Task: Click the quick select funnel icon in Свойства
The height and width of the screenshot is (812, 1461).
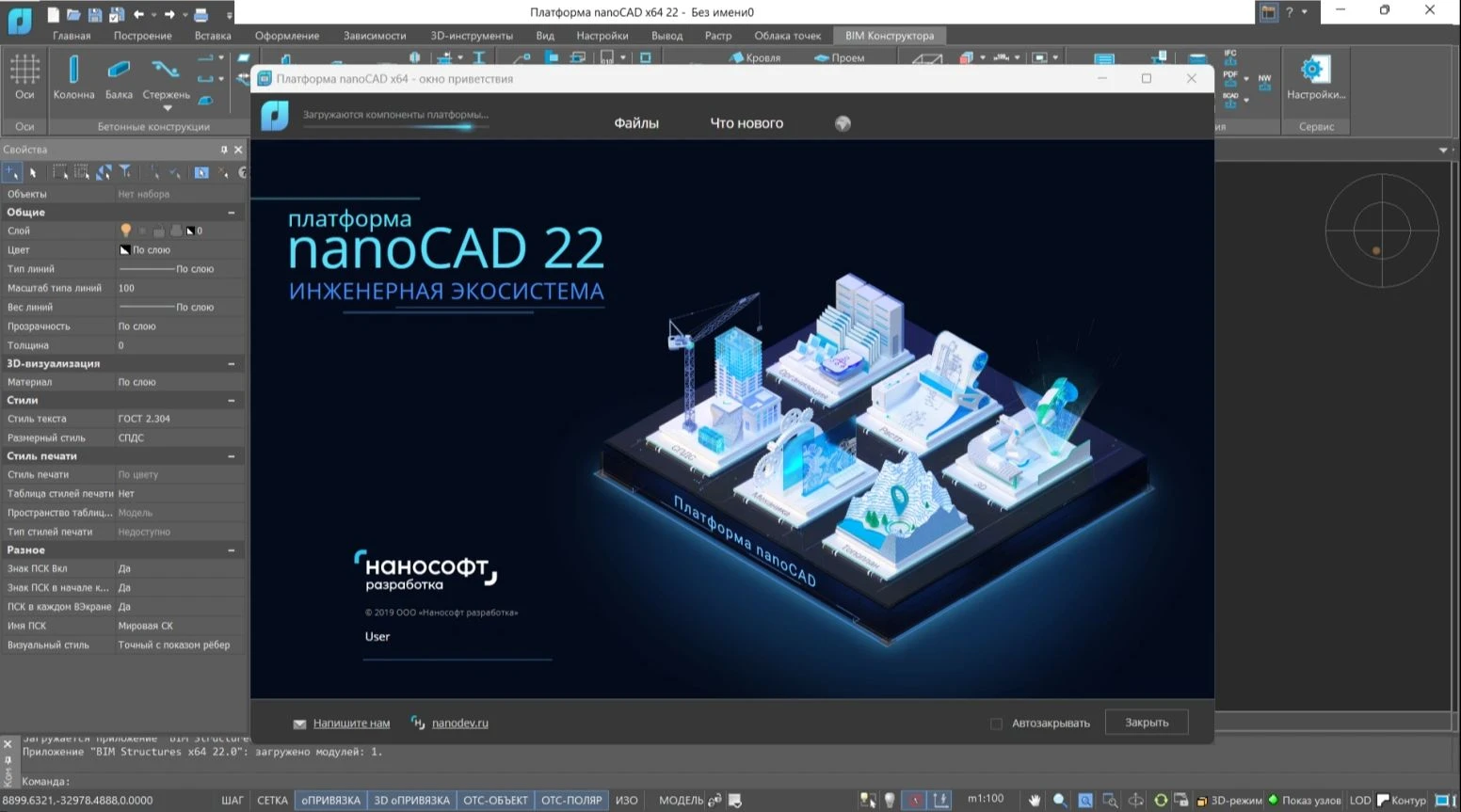Action: point(125,172)
